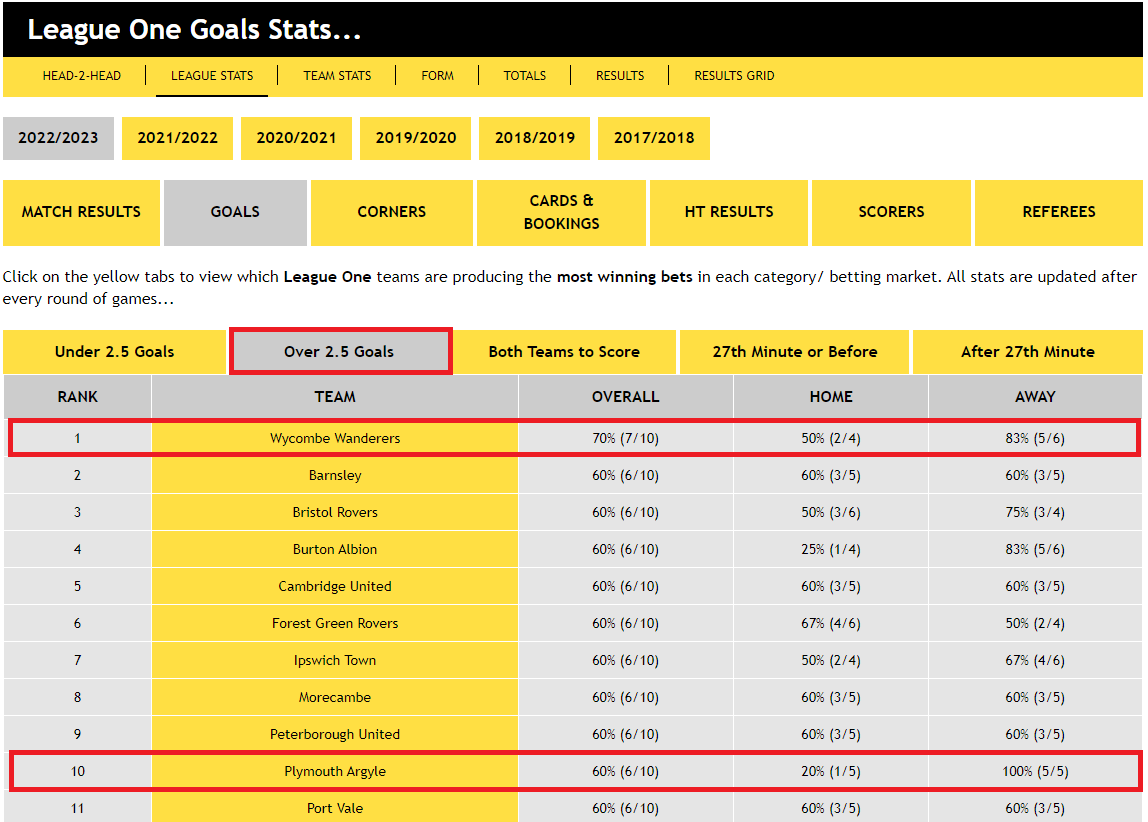Screen dimensions: 1148x822
Task: Click the TEAM column header
Action: [335, 397]
